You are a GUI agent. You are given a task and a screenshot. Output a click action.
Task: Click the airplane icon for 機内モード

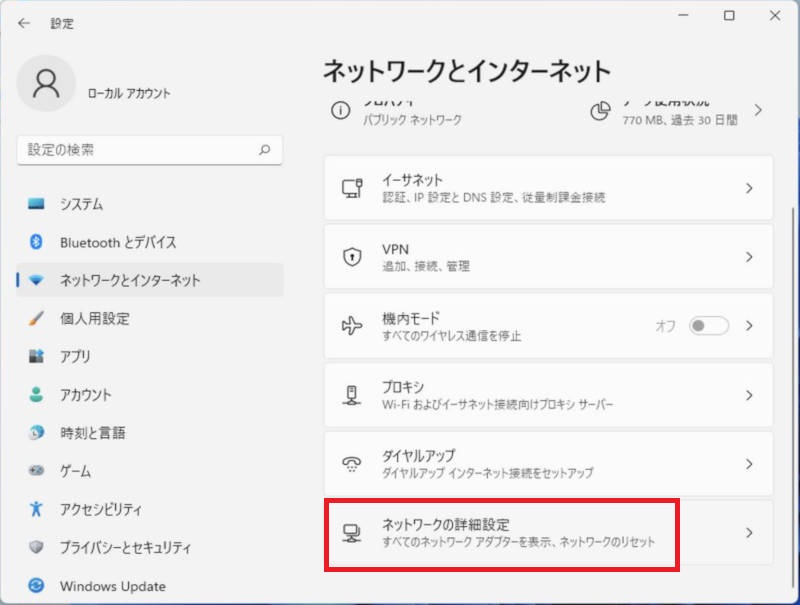pos(352,325)
